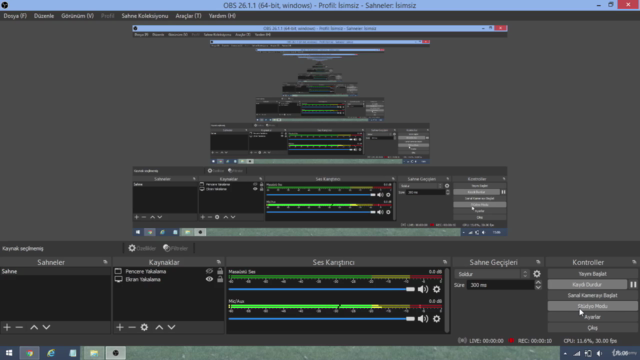
Task: Show hidden system tray icons
Action: [x=565, y=353]
